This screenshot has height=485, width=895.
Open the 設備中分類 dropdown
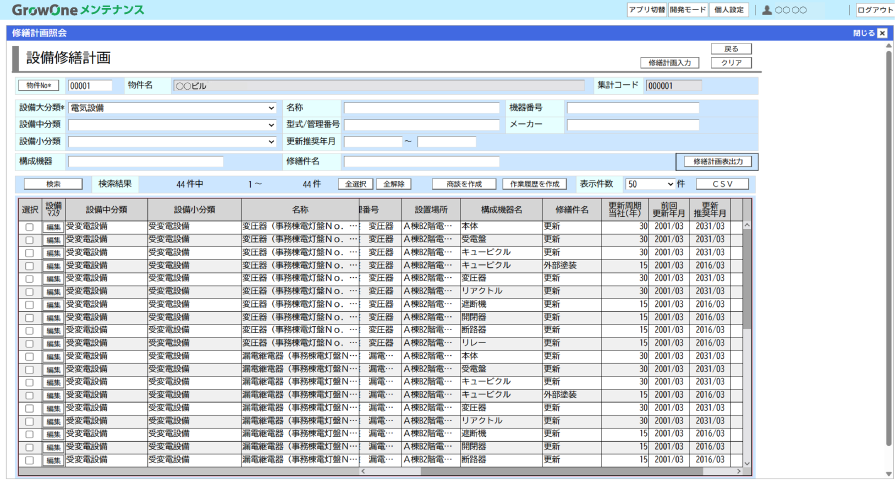[x=172, y=124]
